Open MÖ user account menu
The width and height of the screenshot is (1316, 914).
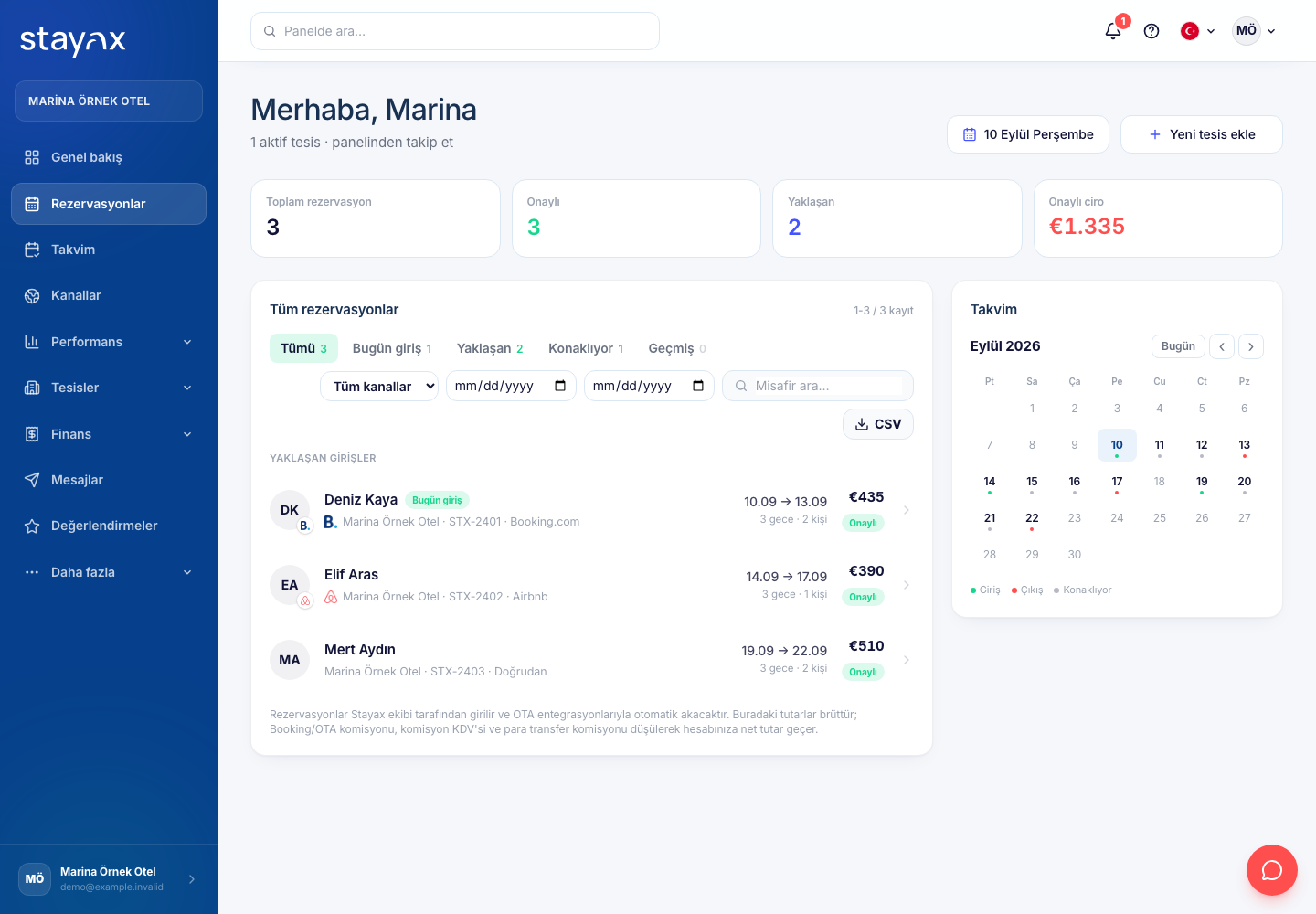click(1254, 31)
